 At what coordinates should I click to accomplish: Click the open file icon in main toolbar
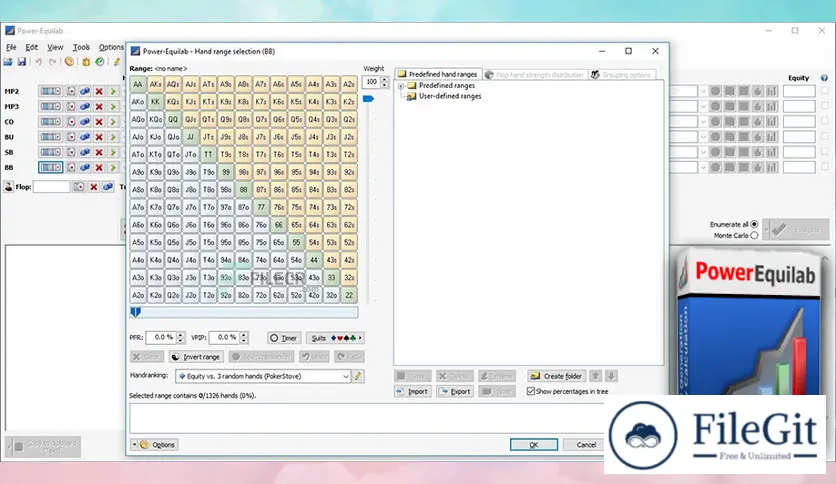(8, 62)
